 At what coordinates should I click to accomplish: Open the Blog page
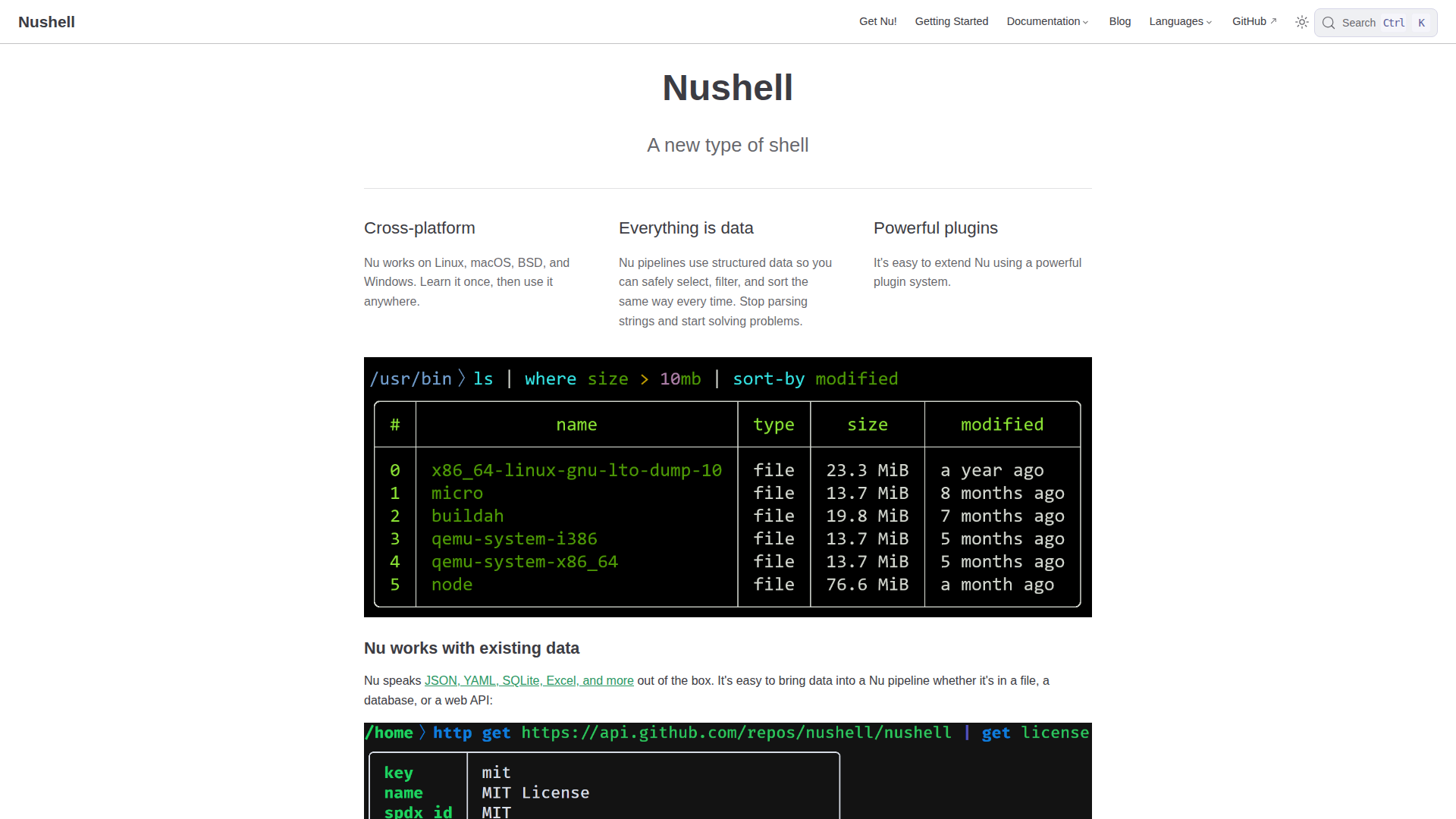tap(1119, 21)
